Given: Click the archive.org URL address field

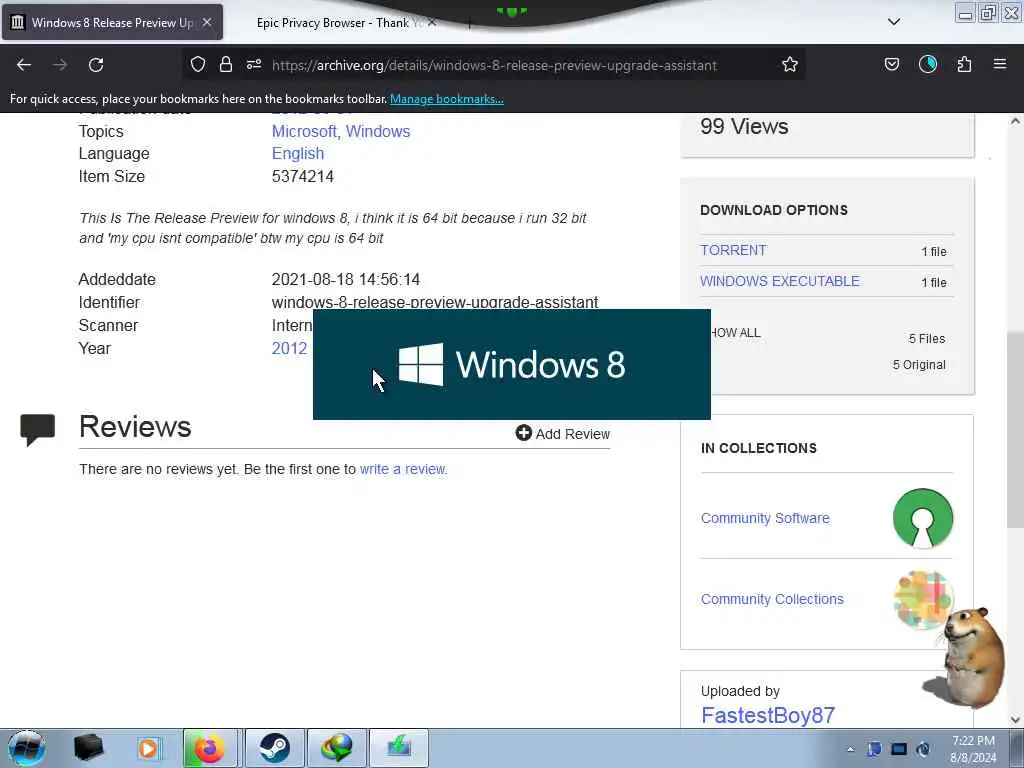Looking at the screenshot, I should click(494, 65).
